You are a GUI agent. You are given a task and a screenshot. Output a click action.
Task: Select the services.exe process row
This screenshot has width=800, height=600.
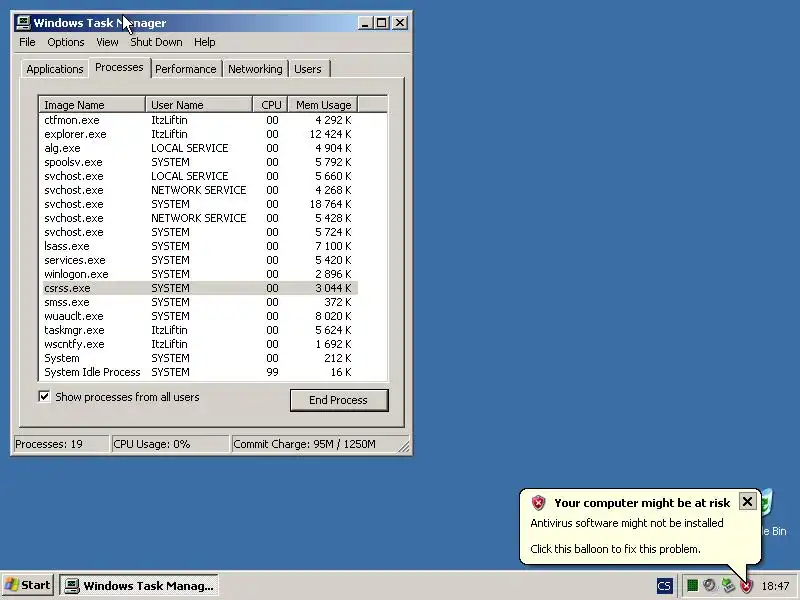tap(200, 260)
